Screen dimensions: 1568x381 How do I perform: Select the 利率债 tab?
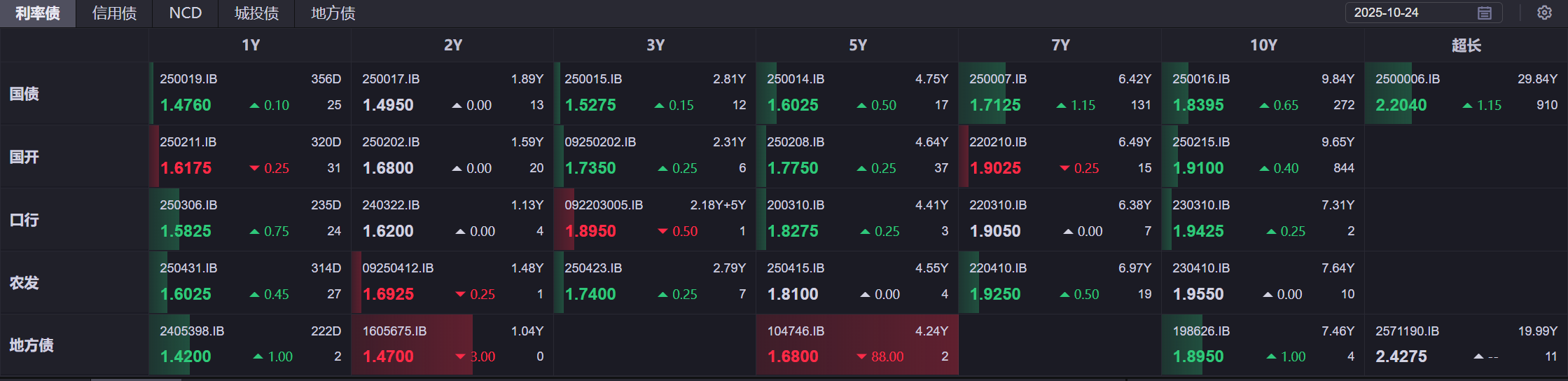pyautogui.click(x=38, y=13)
